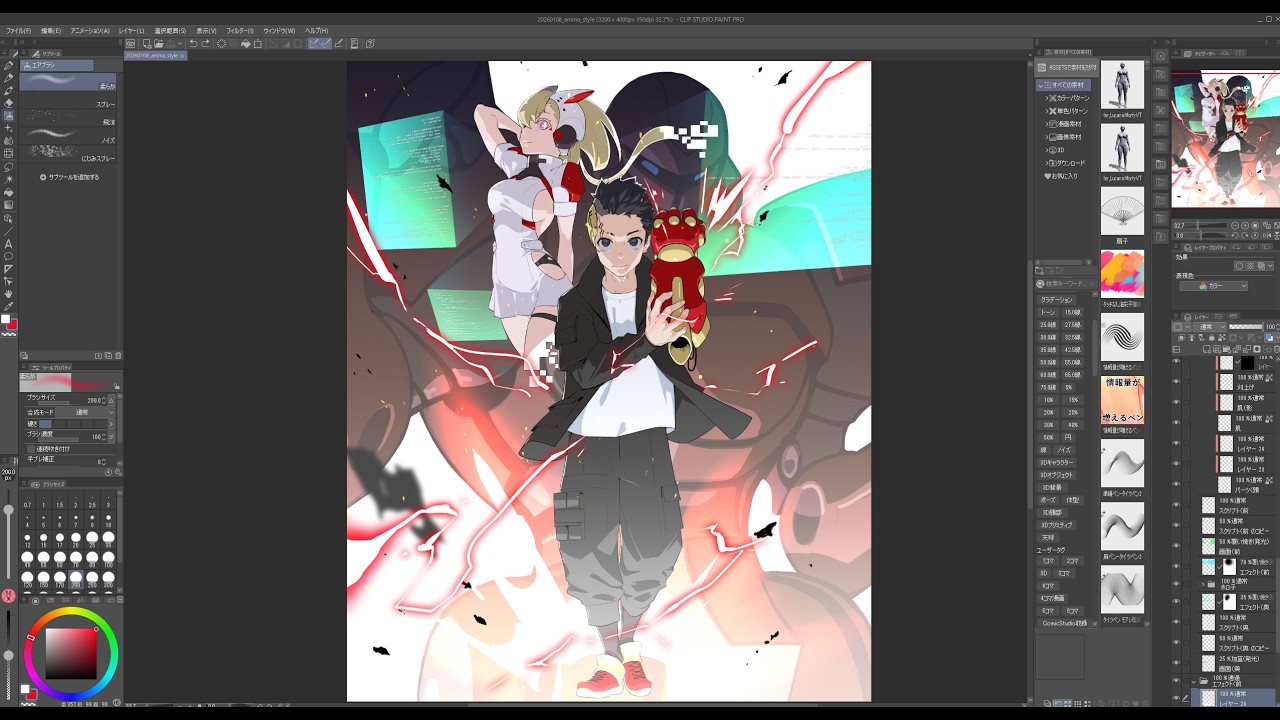1280x720 pixels.
Task: Select the Auto Select magic wand tool
Action: [x=9, y=179]
